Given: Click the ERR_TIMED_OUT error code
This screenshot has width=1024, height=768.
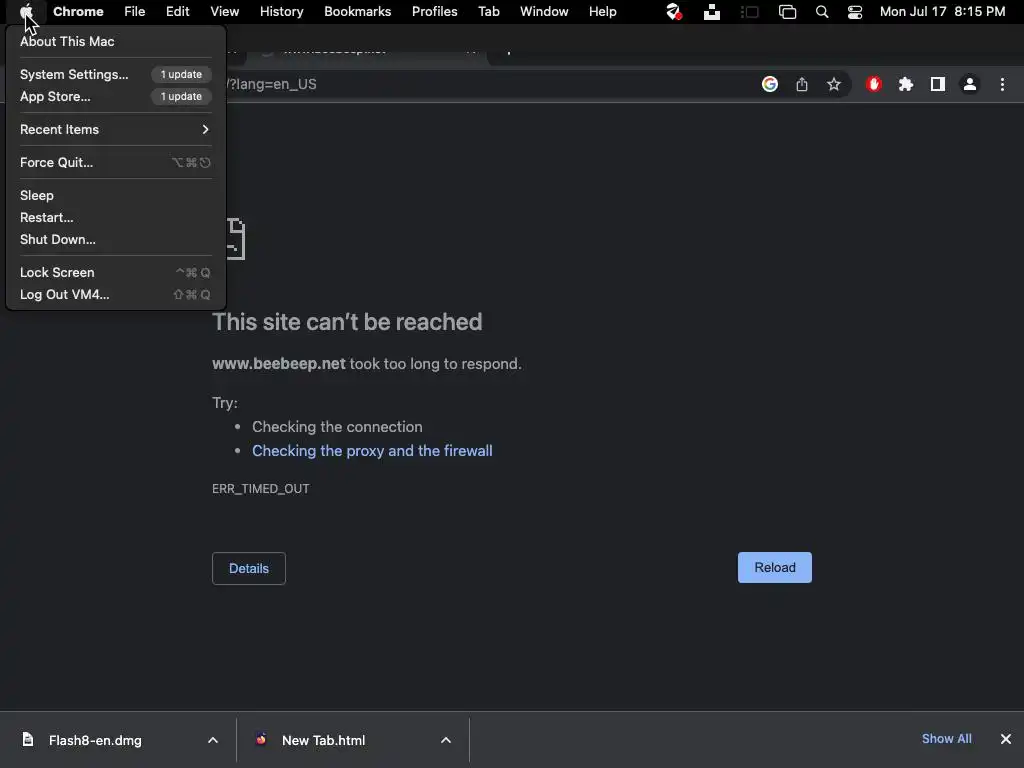Looking at the screenshot, I should click(x=261, y=488).
